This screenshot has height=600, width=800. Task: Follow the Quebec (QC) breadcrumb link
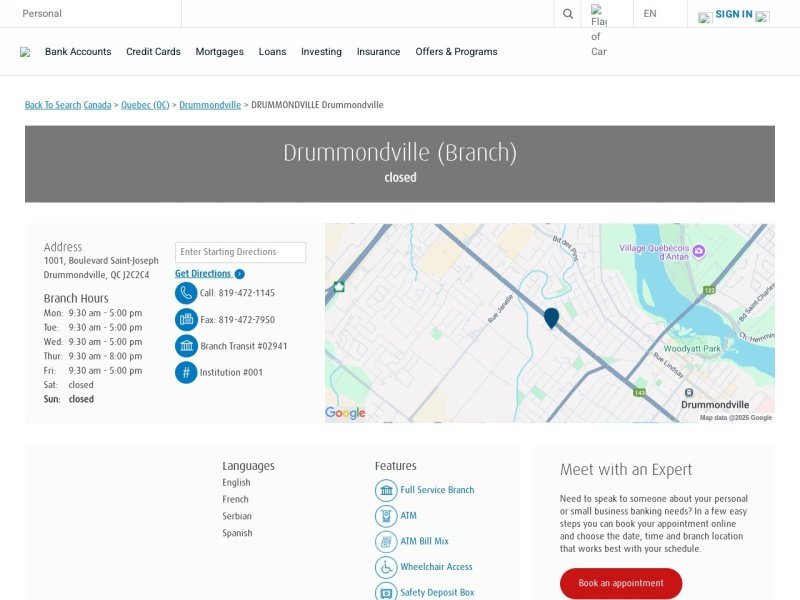[145, 105]
